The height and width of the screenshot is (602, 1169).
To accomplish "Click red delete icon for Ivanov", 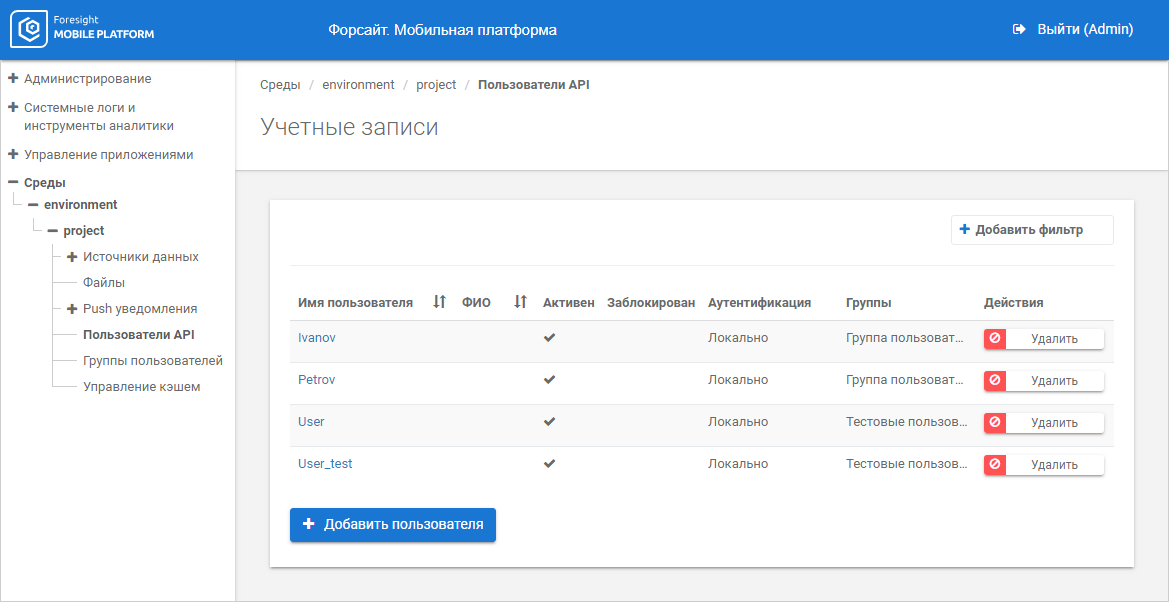I will [x=995, y=339].
